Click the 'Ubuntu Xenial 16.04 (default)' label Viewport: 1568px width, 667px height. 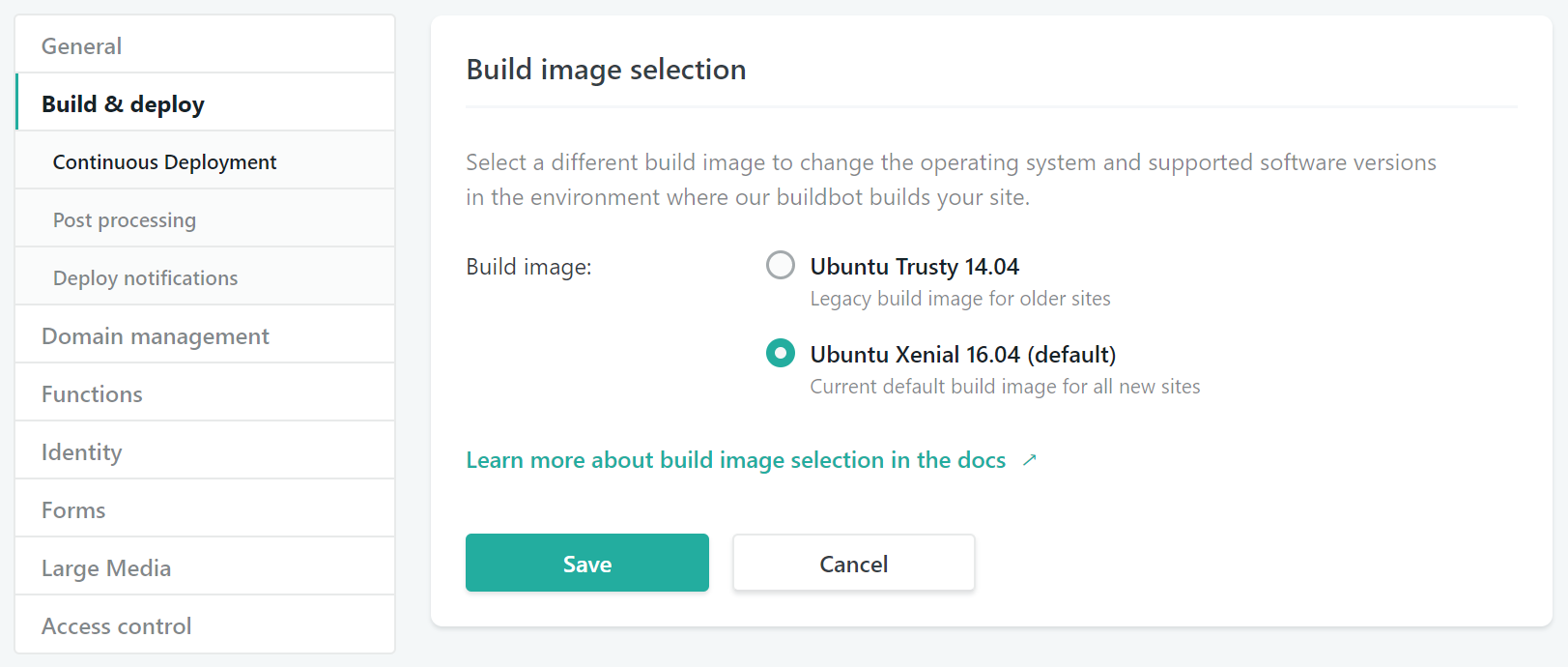click(x=962, y=355)
